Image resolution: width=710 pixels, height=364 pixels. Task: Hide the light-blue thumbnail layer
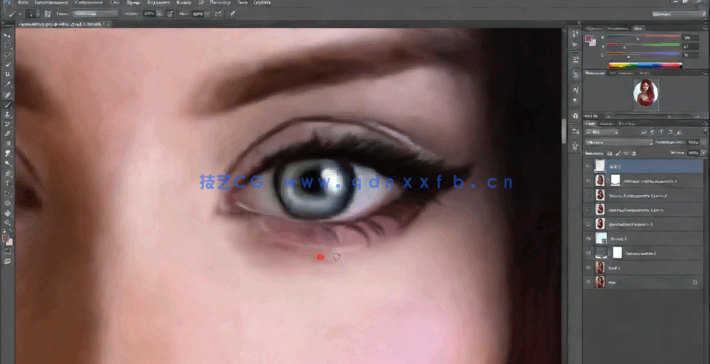589,239
